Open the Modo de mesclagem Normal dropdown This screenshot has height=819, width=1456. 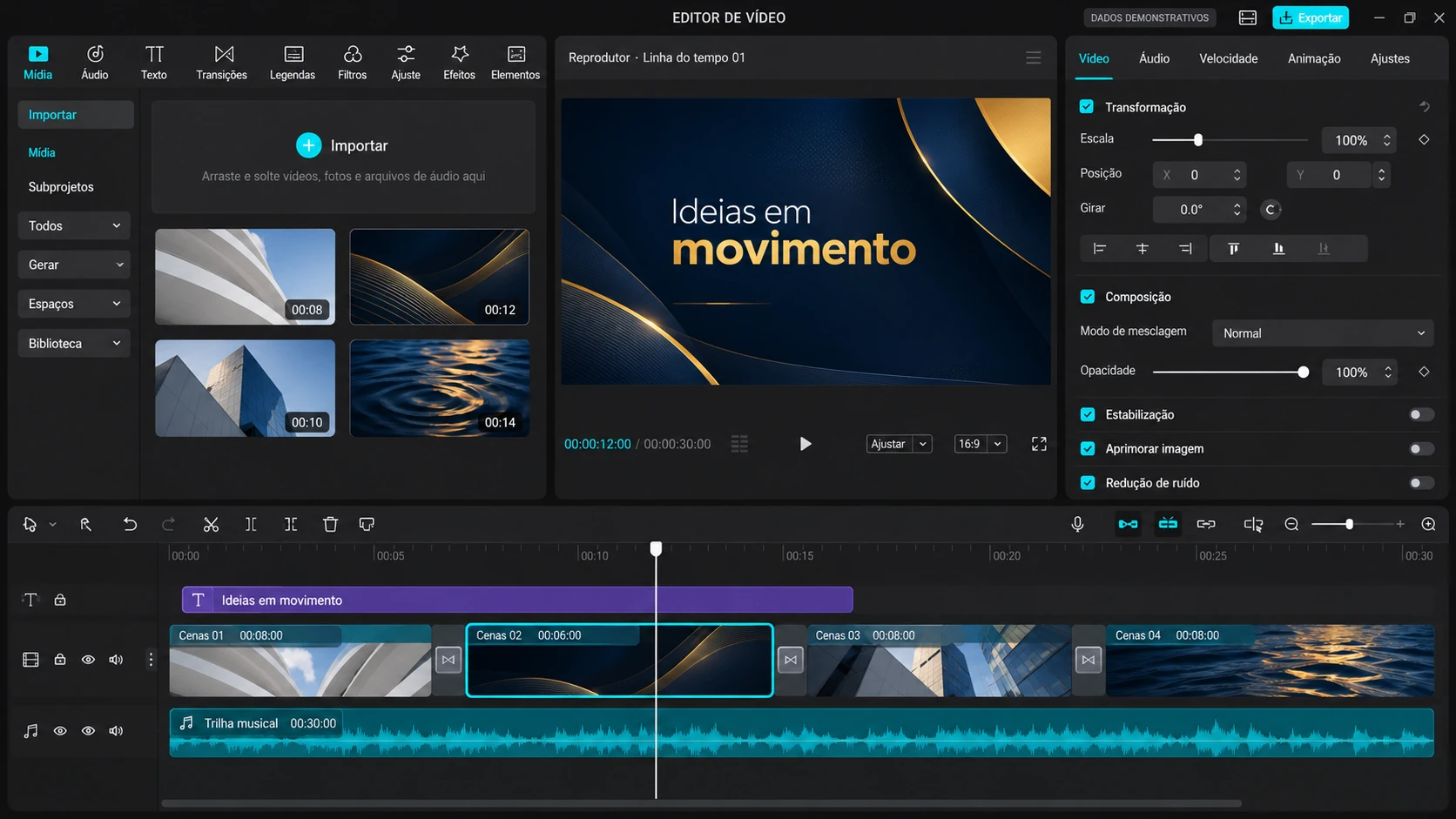click(x=1323, y=333)
